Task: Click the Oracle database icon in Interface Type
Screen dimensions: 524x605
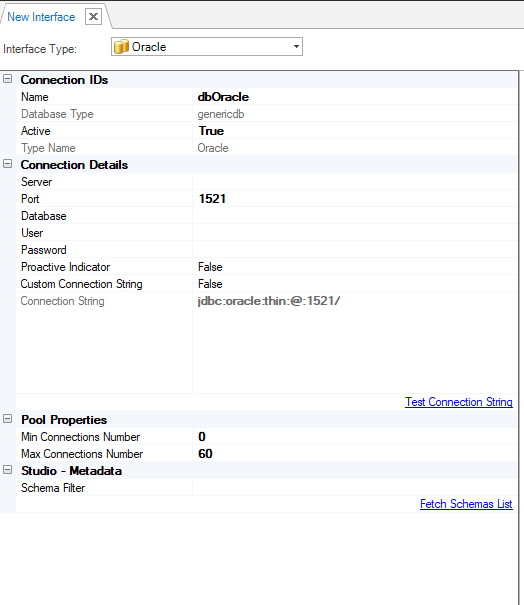Action: 121,47
